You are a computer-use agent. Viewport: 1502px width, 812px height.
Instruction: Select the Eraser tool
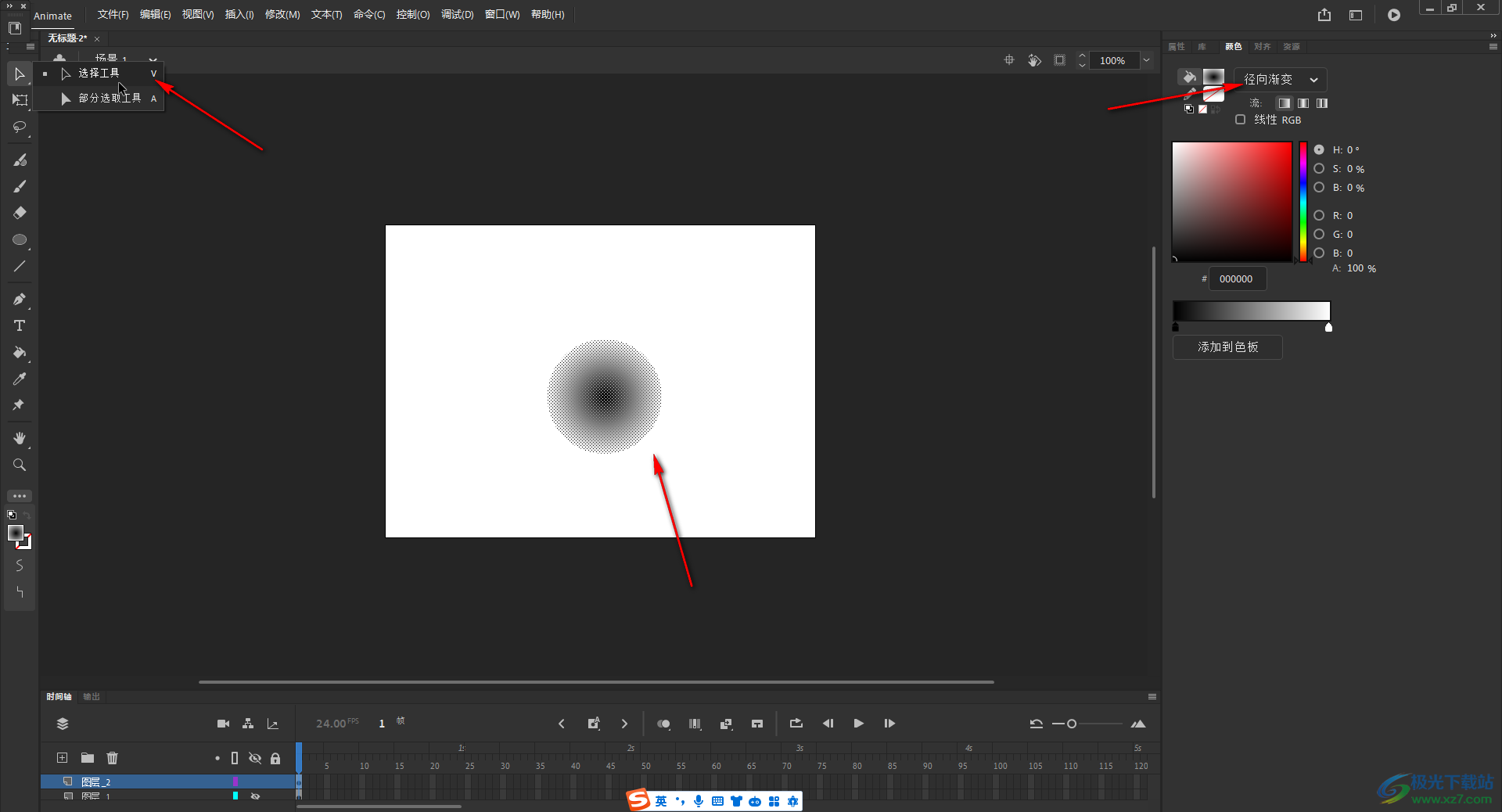[20, 213]
